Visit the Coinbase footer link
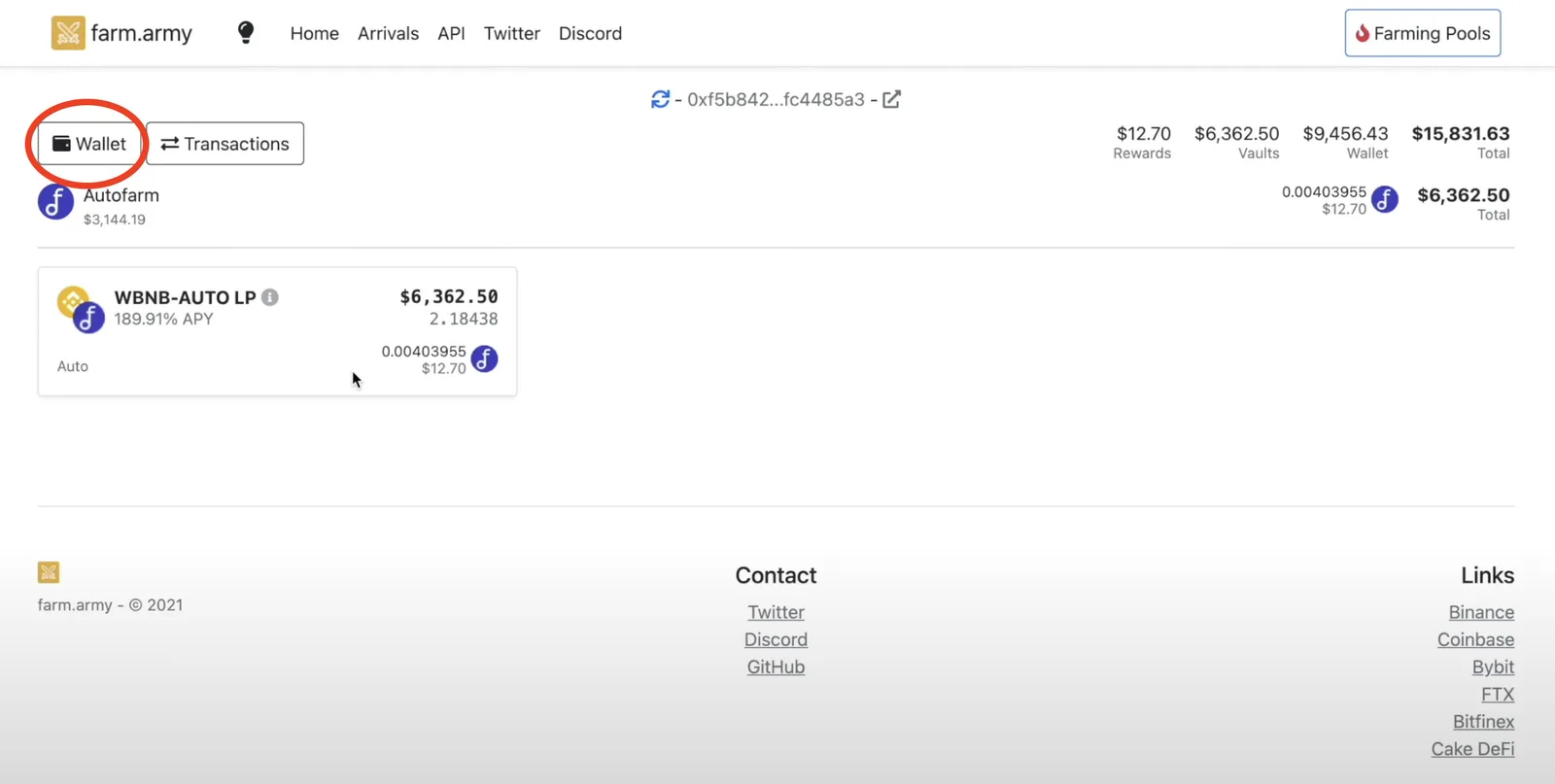Image resolution: width=1555 pixels, height=784 pixels. (x=1475, y=639)
